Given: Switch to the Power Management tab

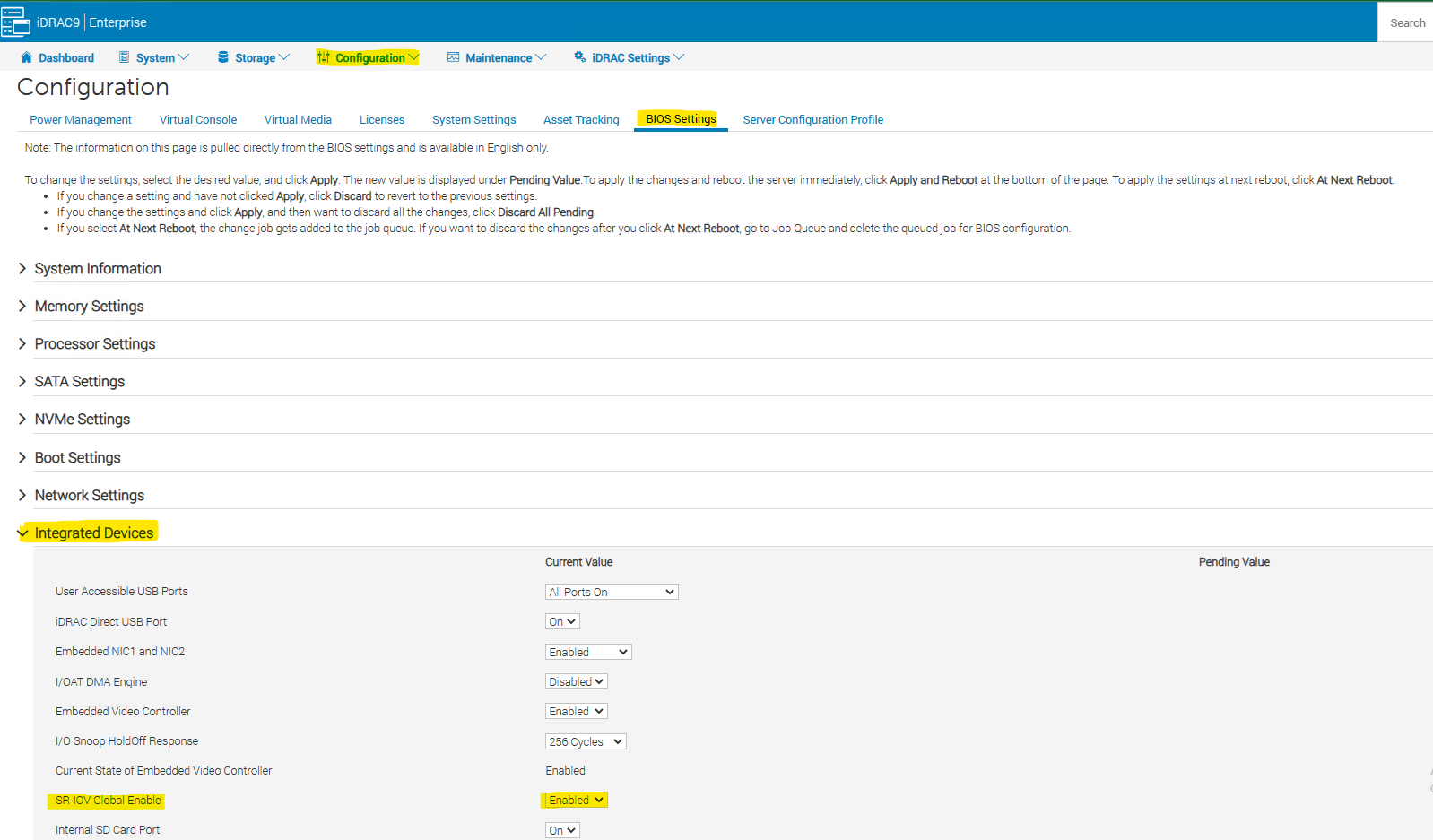Looking at the screenshot, I should coord(81,119).
